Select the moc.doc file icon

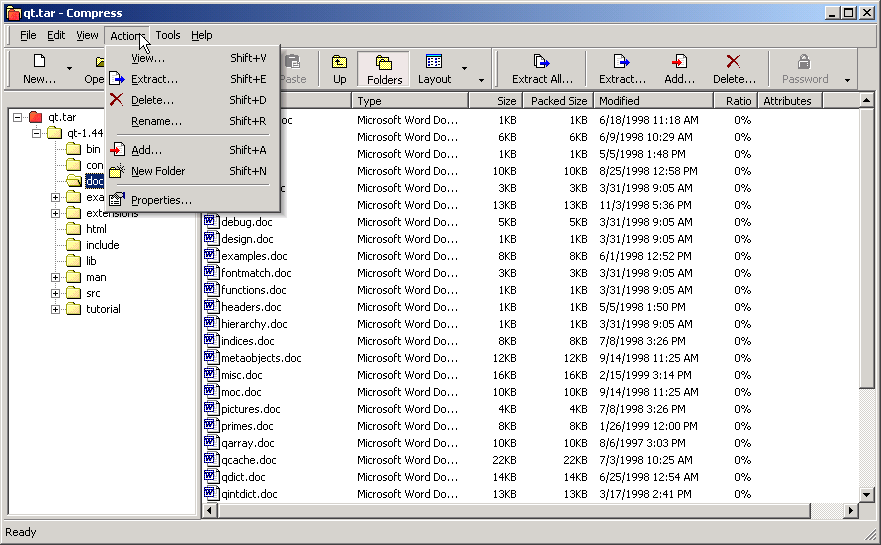point(211,391)
